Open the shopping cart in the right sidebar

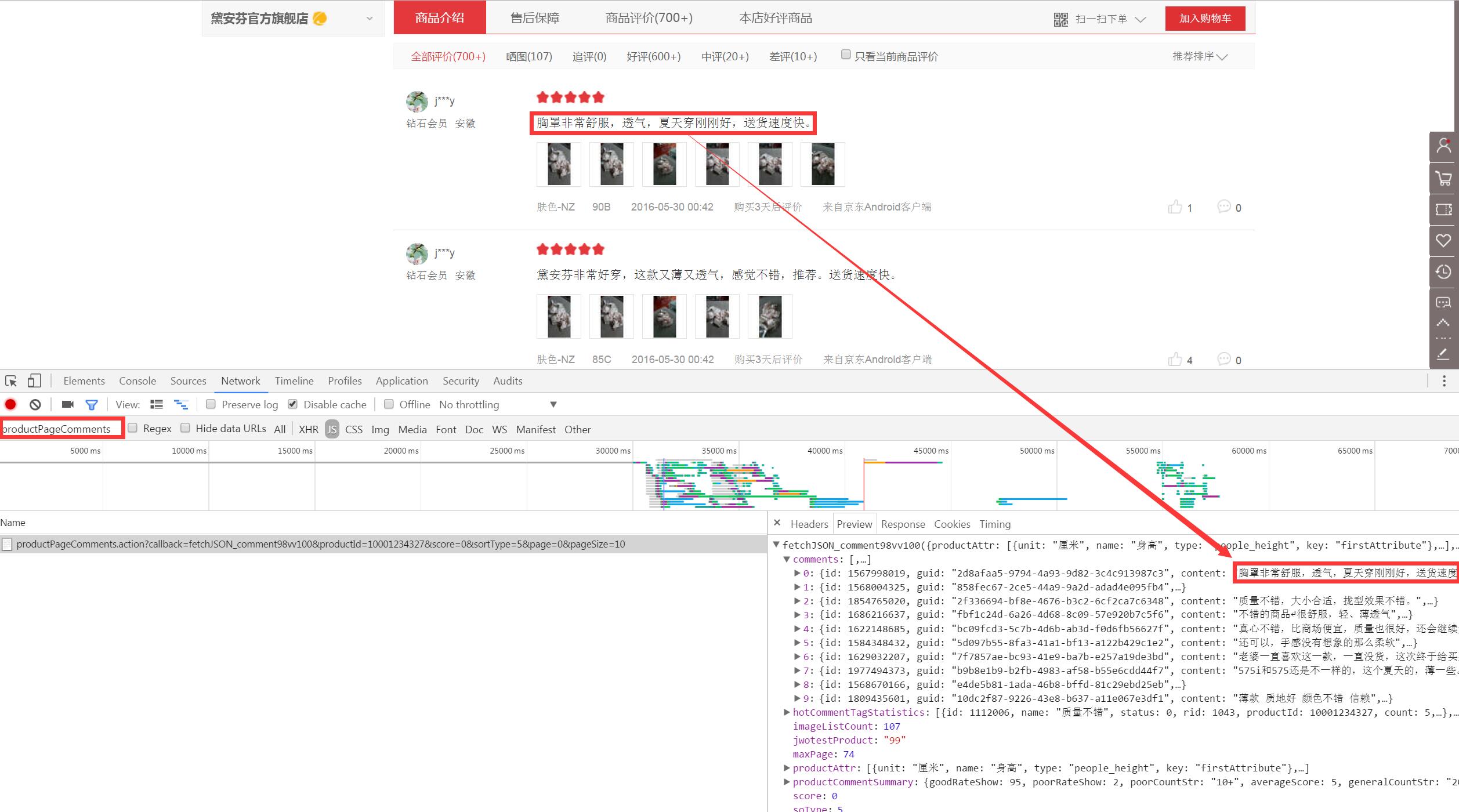pyautogui.click(x=1443, y=178)
